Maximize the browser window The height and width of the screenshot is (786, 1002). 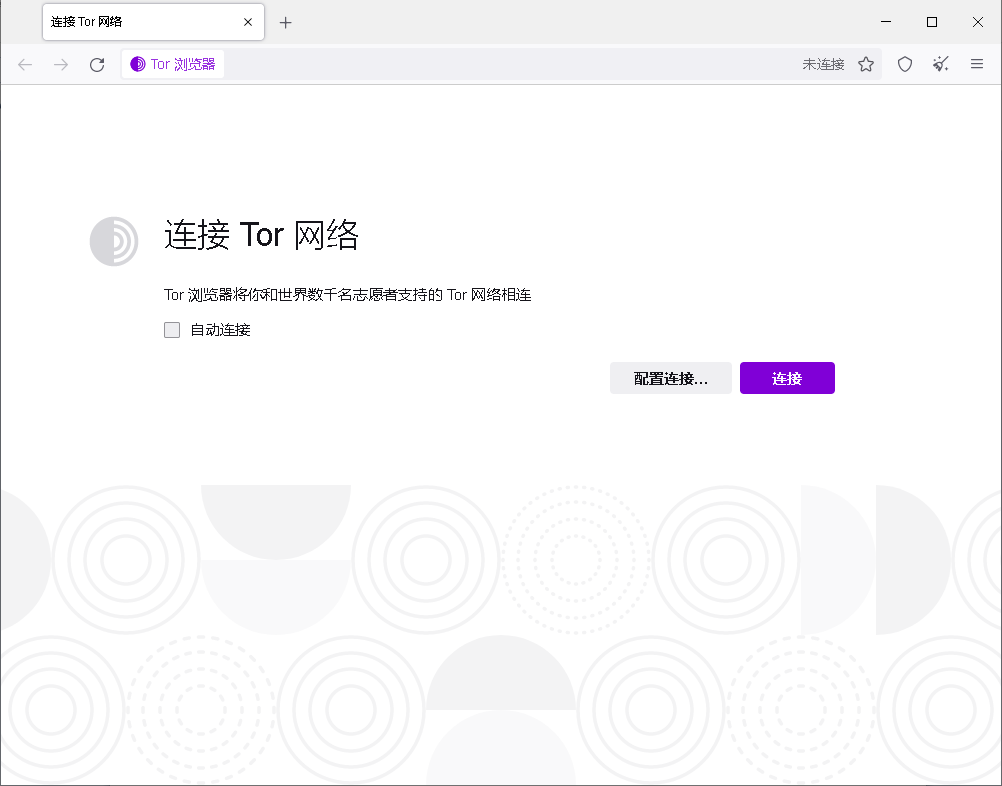(932, 22)
